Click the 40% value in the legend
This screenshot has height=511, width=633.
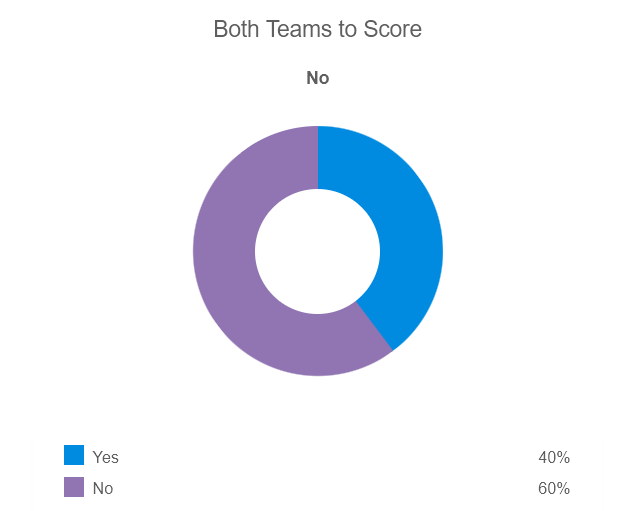point(553,457)
